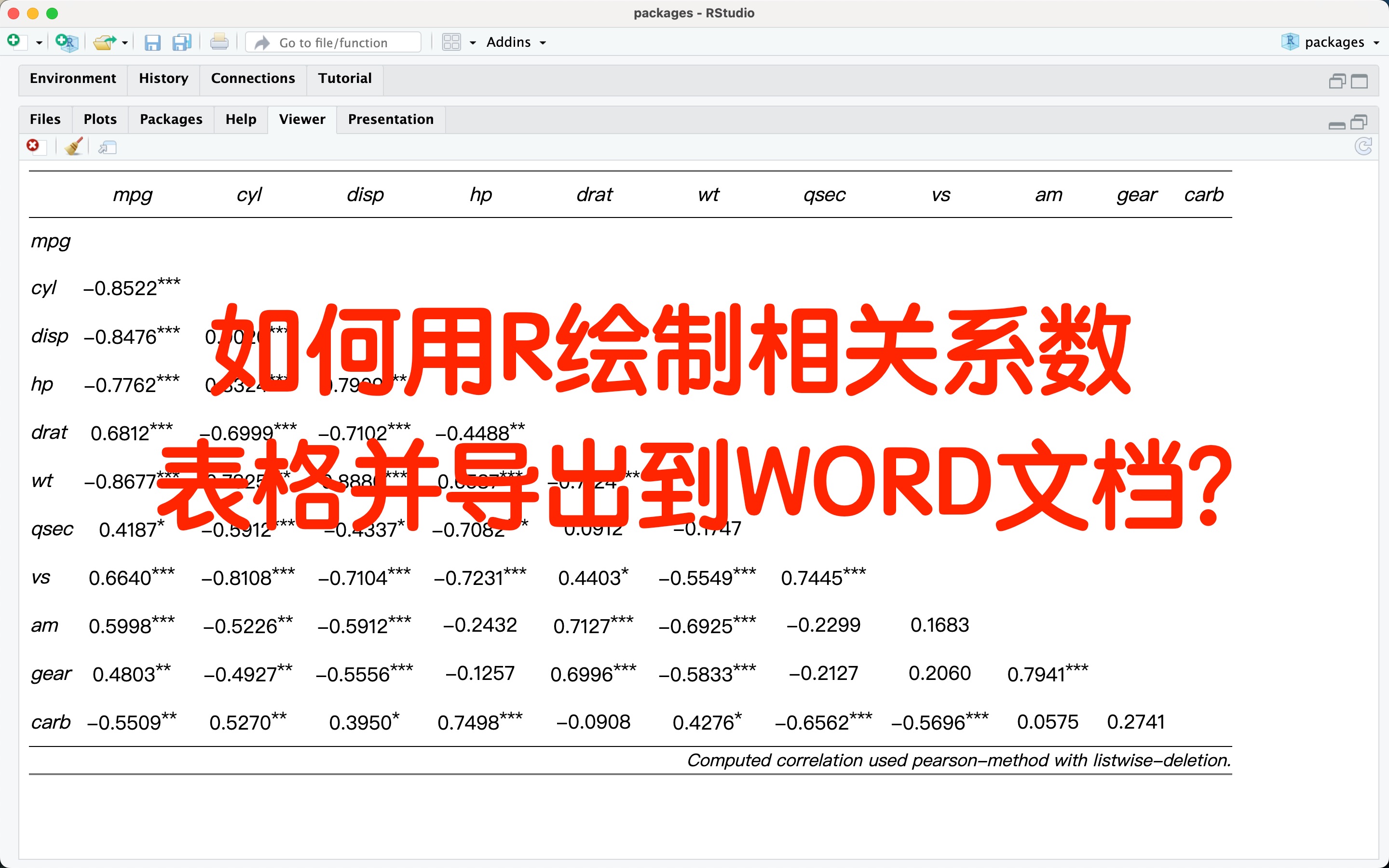The width and height of the screenshot is (1389, 868).
Task: Minimize the Viewer pane
Action: 1337,125
